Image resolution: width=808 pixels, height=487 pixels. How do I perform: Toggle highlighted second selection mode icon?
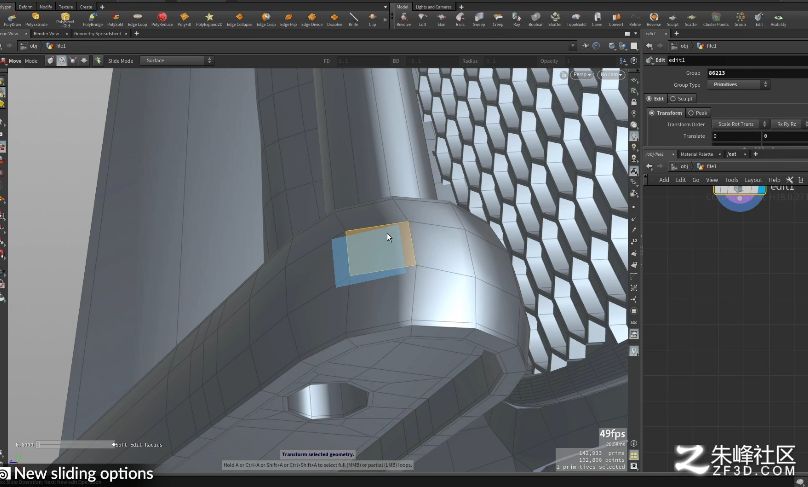[x=62, y=60]
